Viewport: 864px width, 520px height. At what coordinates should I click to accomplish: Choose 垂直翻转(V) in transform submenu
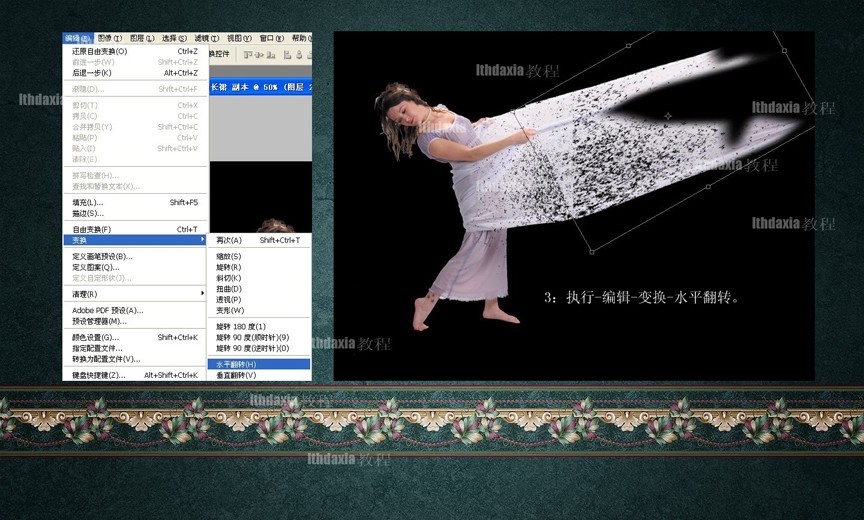click(259, 375)
